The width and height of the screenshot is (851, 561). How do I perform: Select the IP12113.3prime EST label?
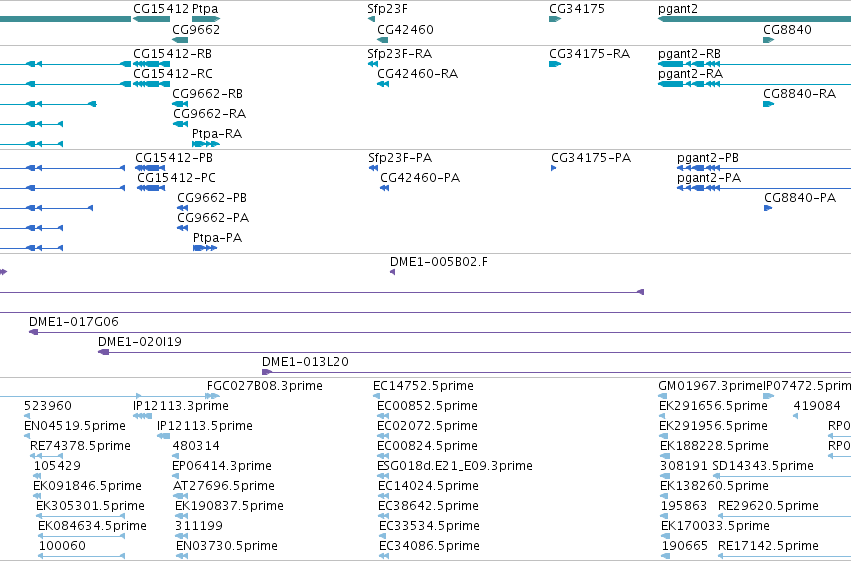tap(181, 406)
